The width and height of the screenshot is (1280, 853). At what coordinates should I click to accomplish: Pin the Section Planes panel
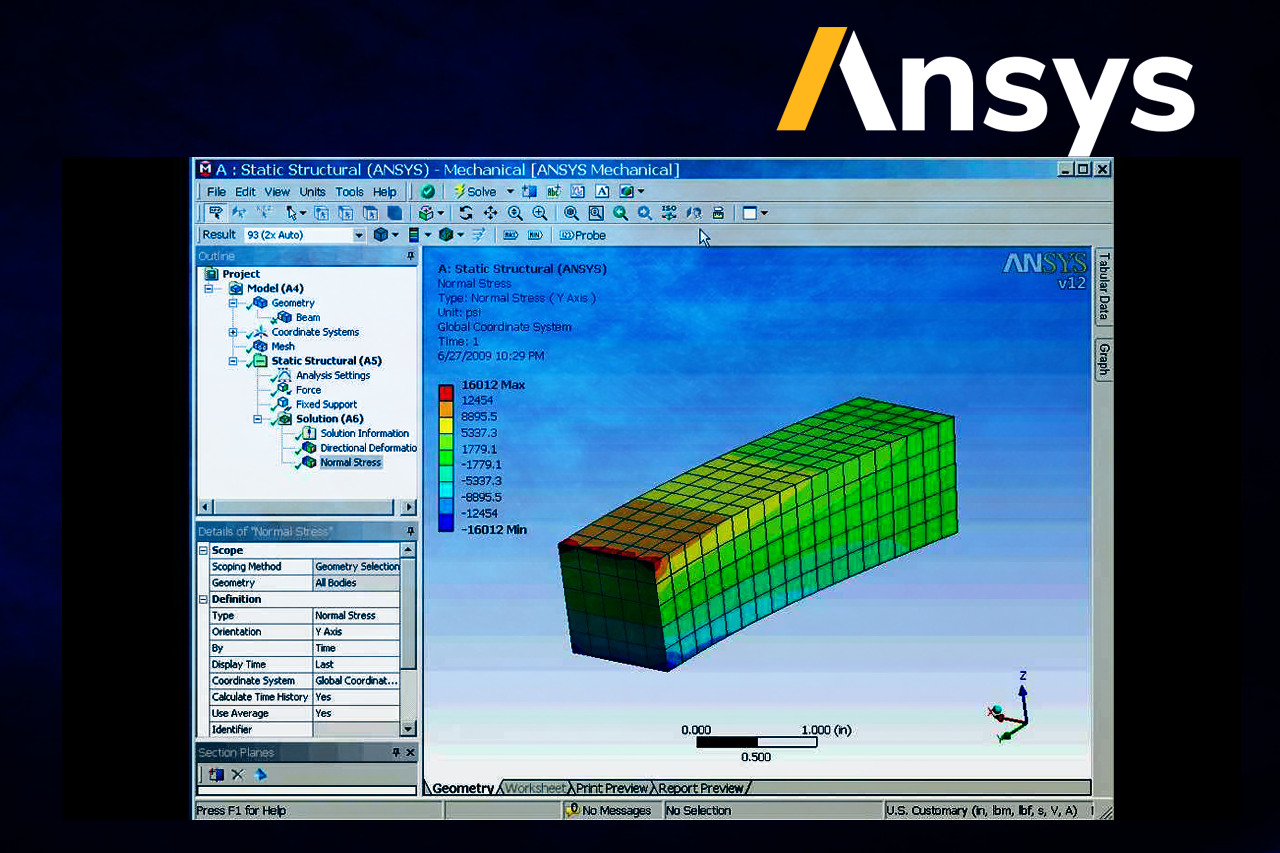point(397,752)
